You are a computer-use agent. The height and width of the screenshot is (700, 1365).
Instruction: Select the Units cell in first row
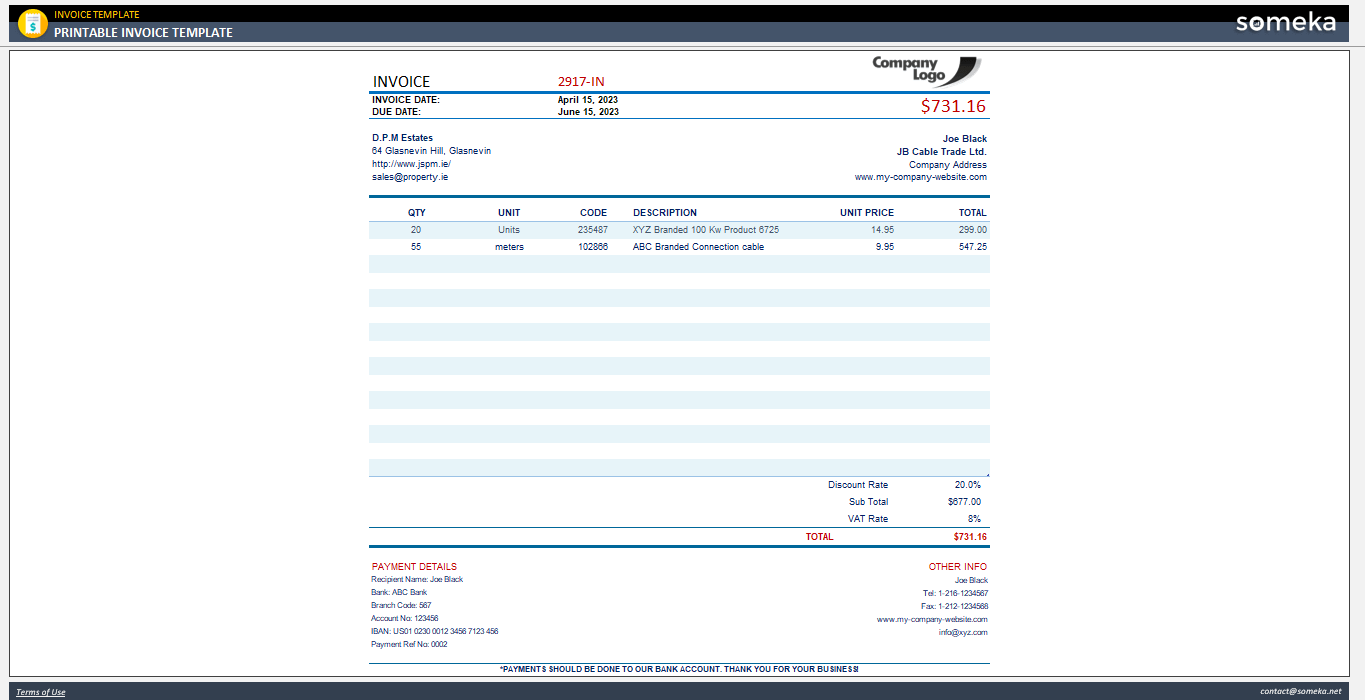pos(509,230)
